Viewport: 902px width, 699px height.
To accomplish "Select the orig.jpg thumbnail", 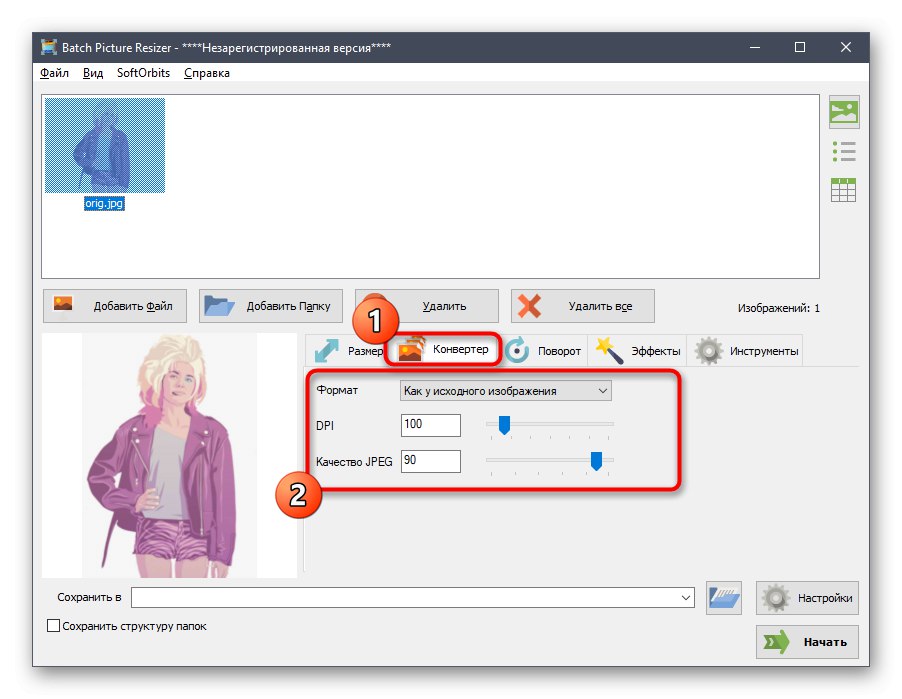I will (x=105, y=145).
